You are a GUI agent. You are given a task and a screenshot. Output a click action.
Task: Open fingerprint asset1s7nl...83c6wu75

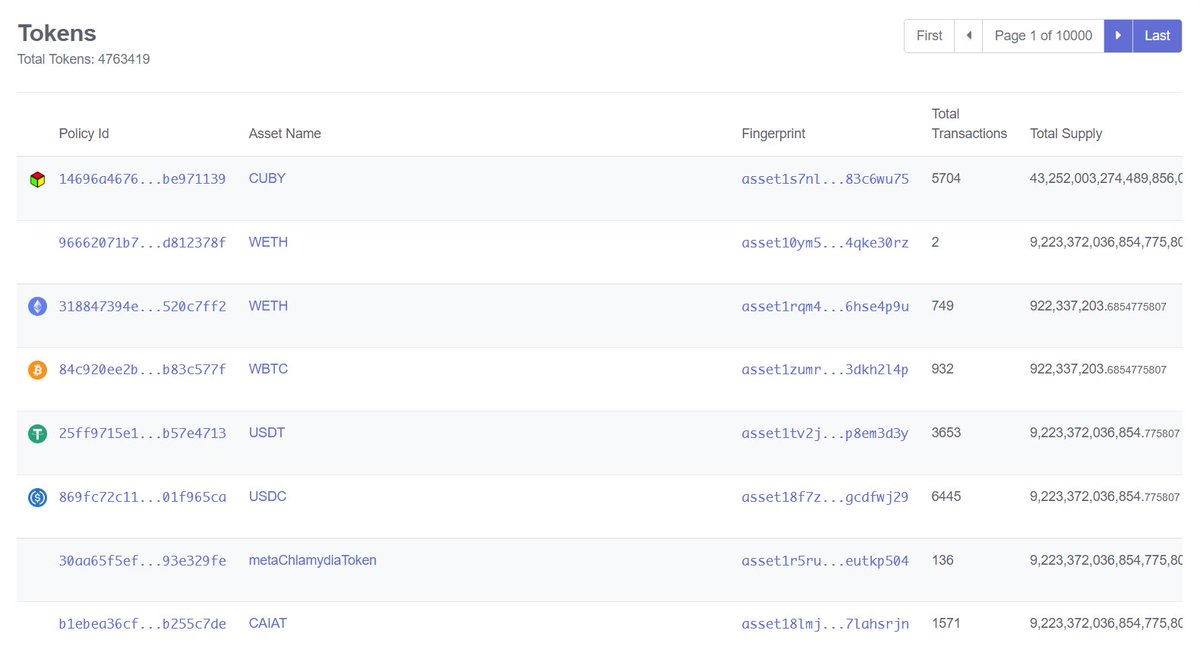[x=825, y=179]
